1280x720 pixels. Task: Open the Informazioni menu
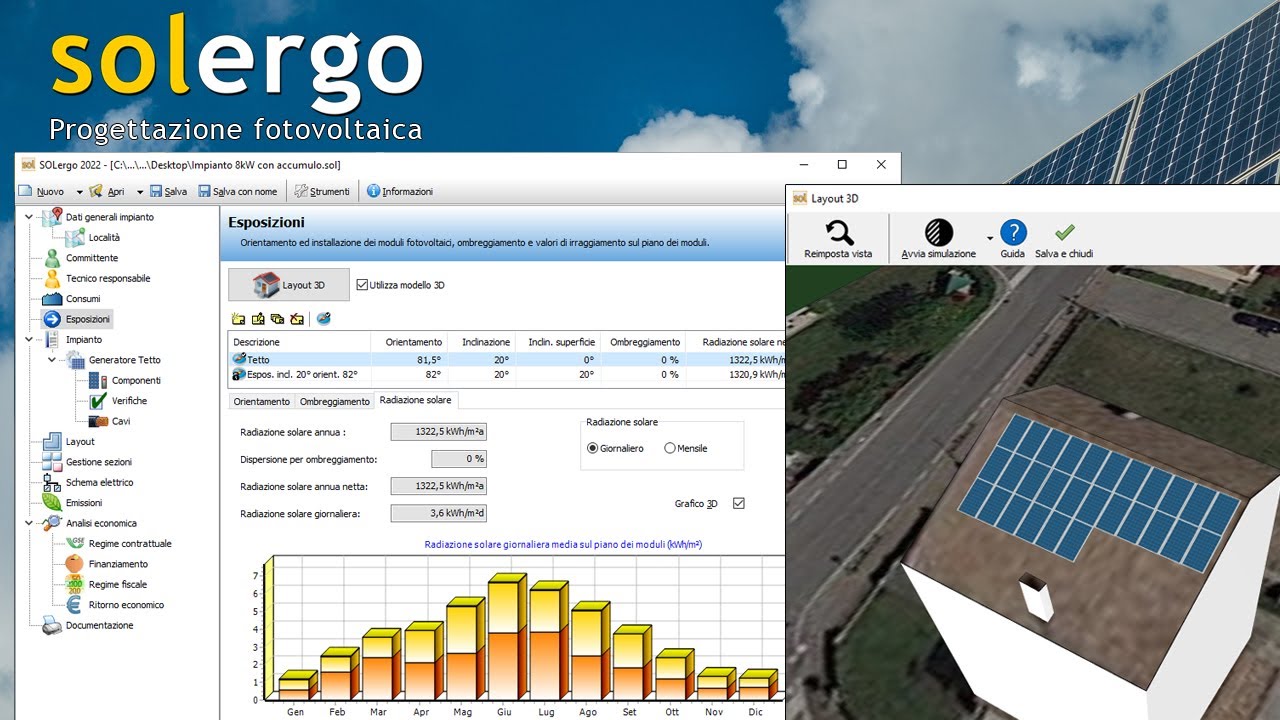click(x=400, y=191)
